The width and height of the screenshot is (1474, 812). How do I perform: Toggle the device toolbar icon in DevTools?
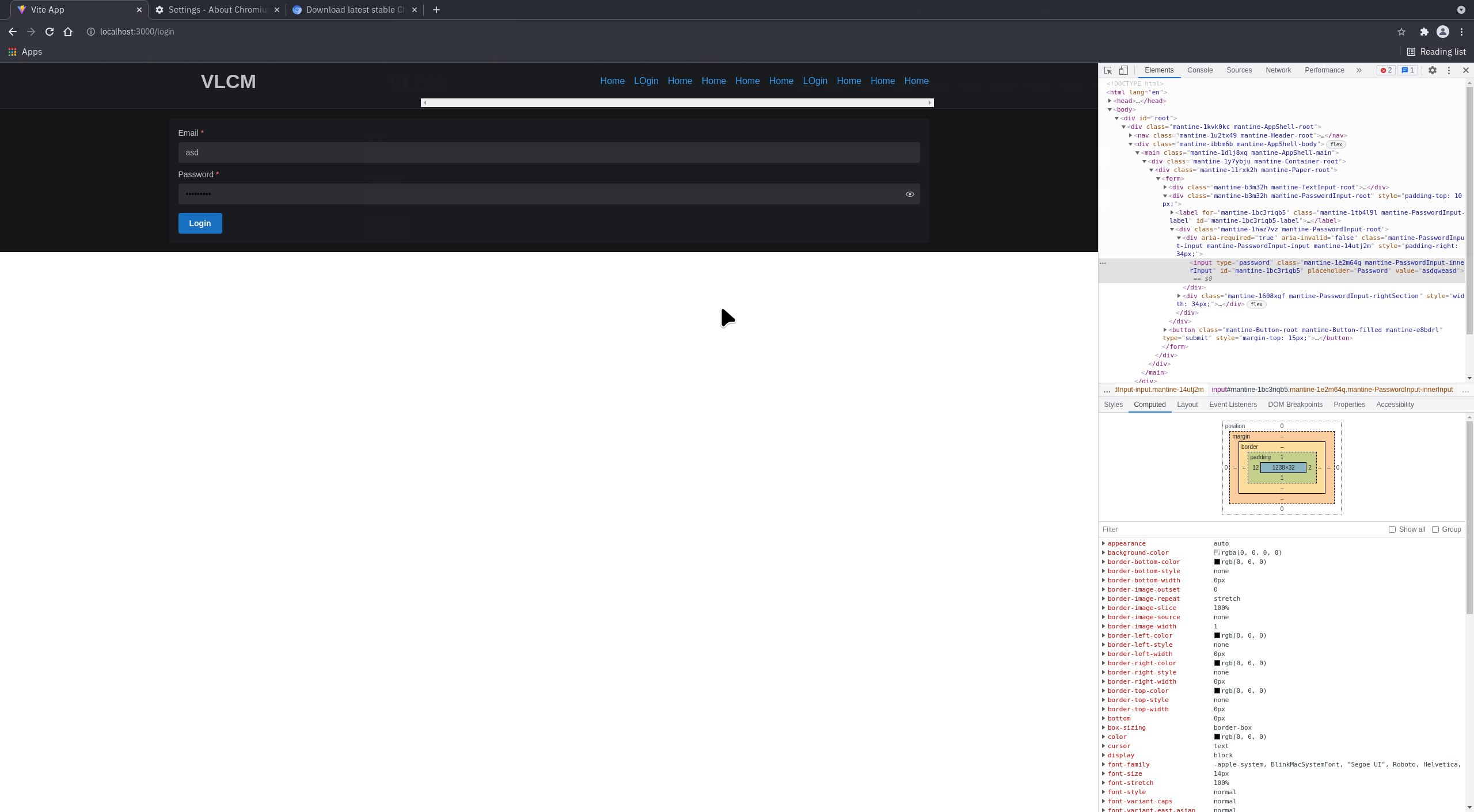click(x=1123, y=70)
